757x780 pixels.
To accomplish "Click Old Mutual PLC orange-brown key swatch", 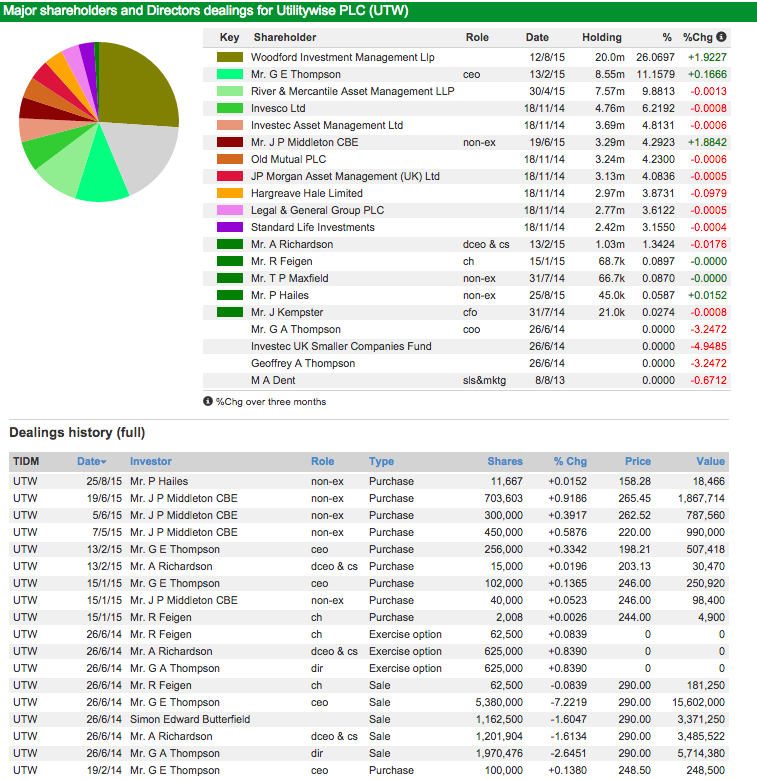I will pos(230,159).
